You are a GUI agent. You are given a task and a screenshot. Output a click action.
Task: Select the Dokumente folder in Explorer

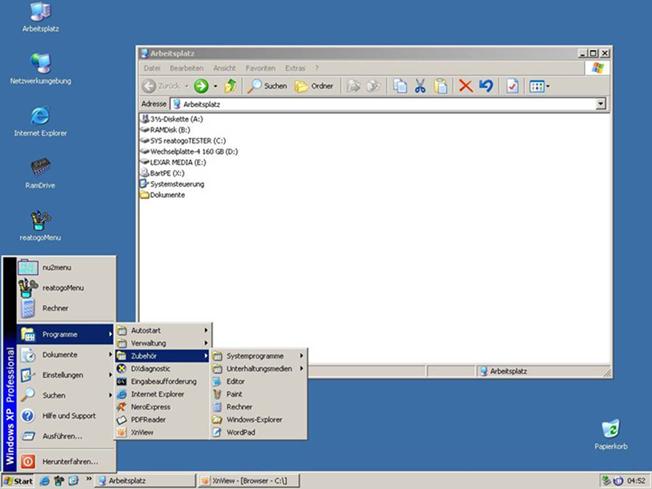[163, 195]
